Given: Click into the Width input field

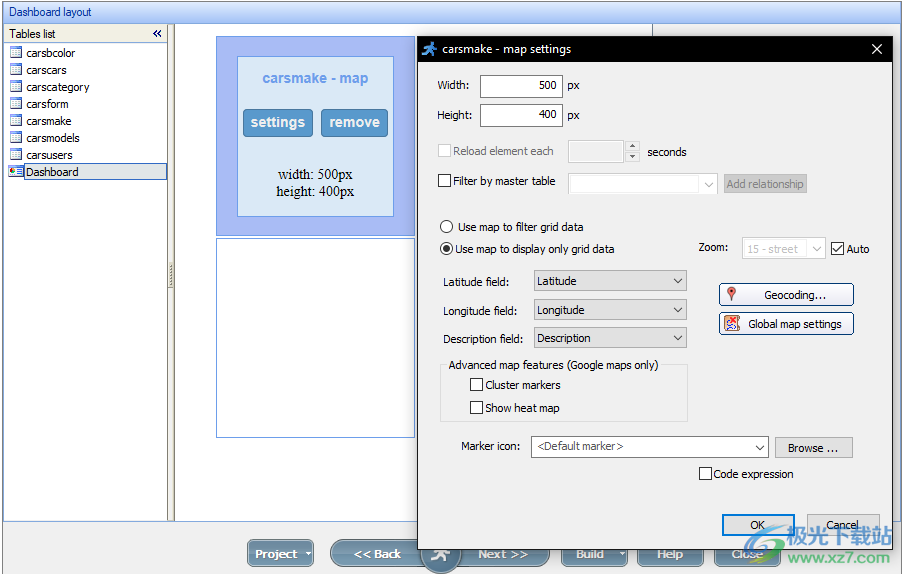Looking at the screenshot, I should click(520, 86).
